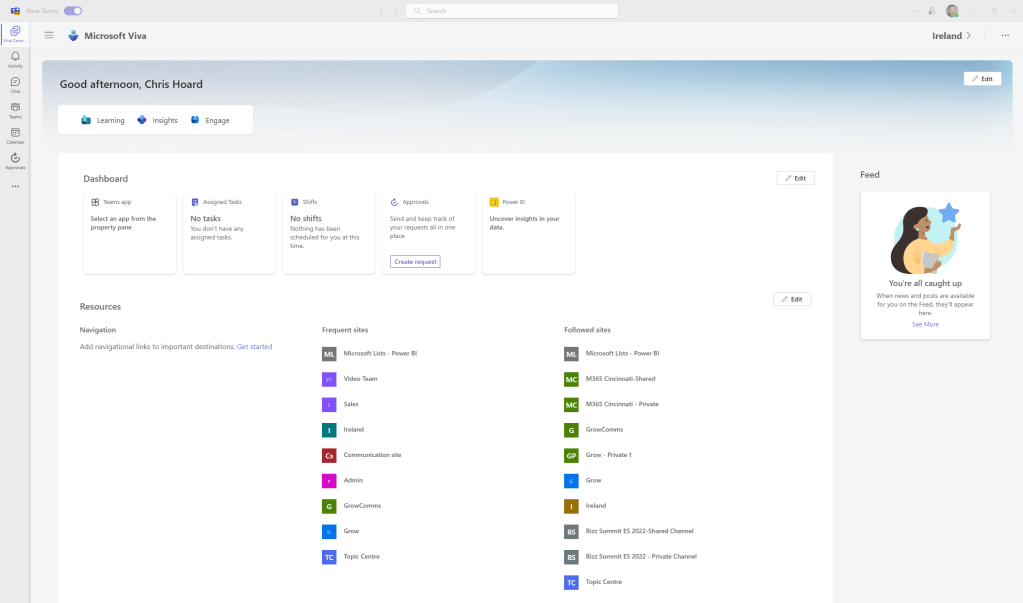Open hamburger menu beside Microsoft Viva
This screenshot has height=603, width=1023.
[49, 35]
